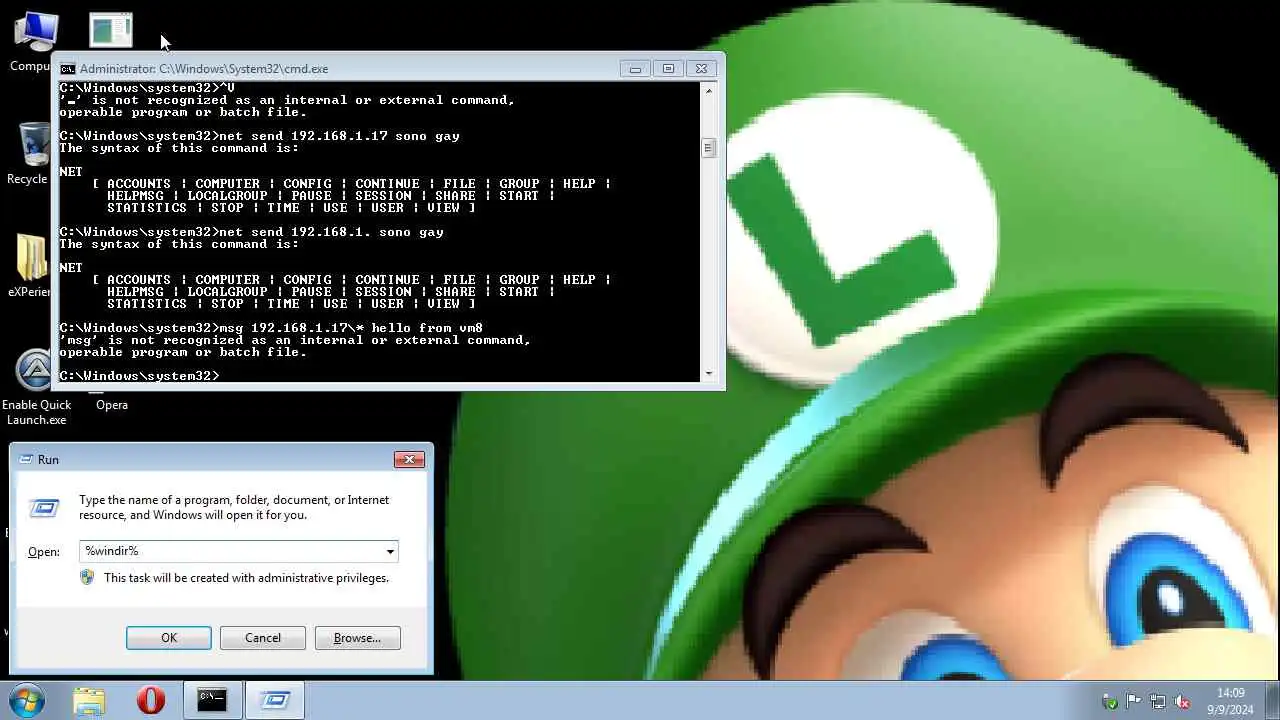Click the 'net send 192.168.1.17 sono gay' line

[259, 136]
